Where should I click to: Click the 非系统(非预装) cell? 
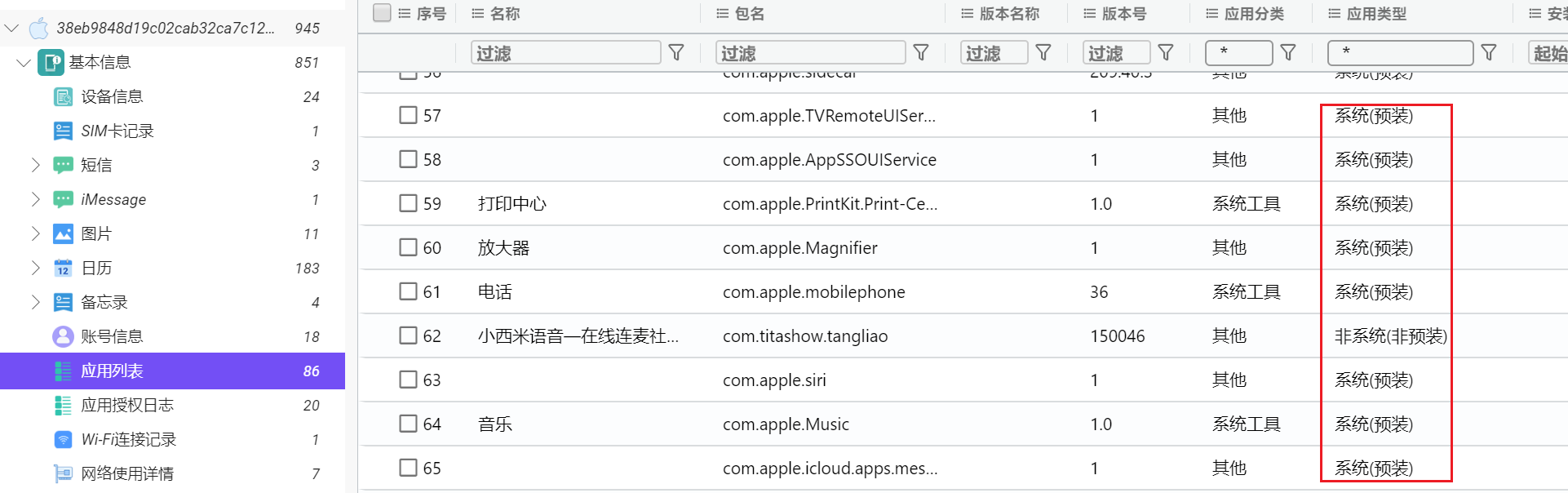tap(1391, 336)
